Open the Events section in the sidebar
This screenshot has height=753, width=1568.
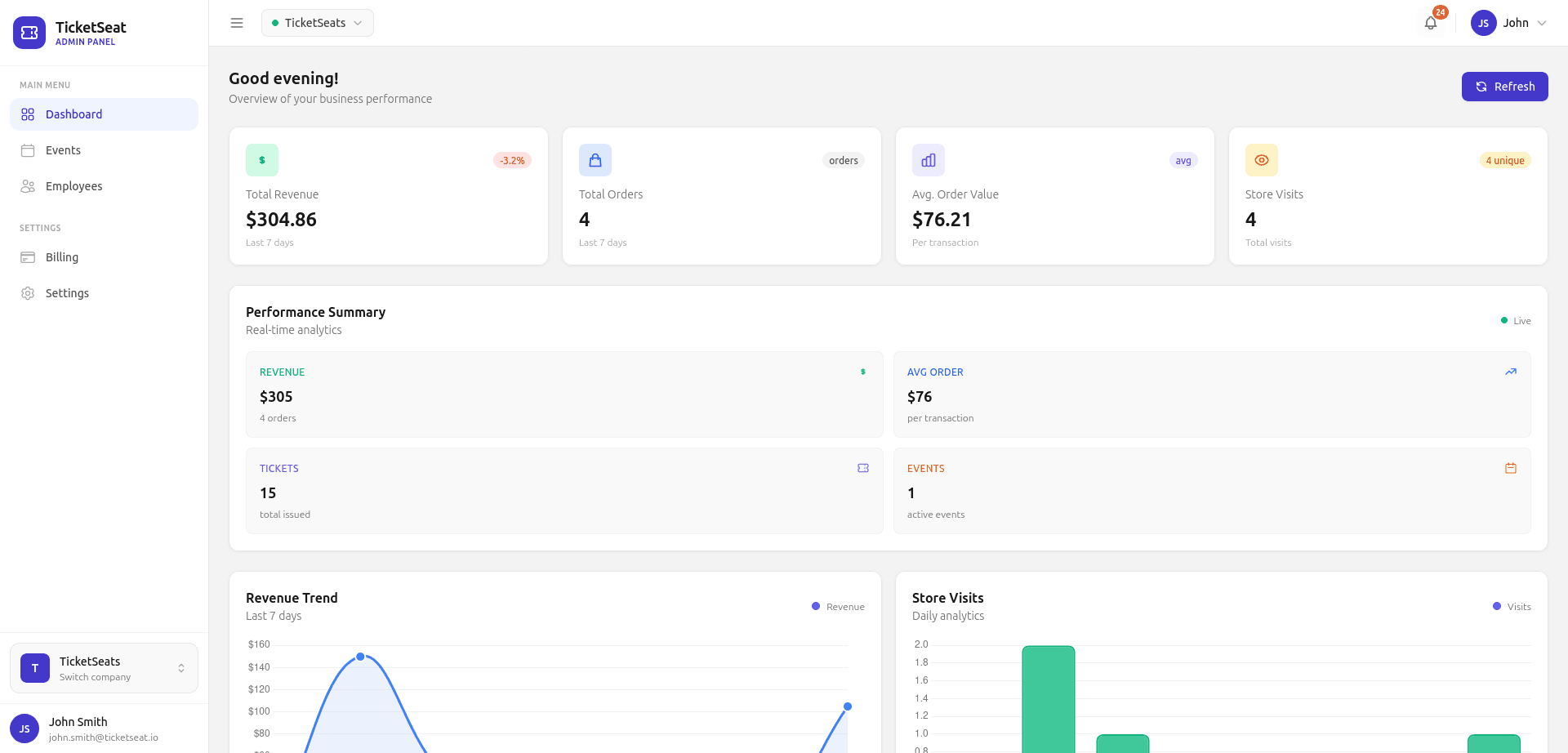(64, 150)
